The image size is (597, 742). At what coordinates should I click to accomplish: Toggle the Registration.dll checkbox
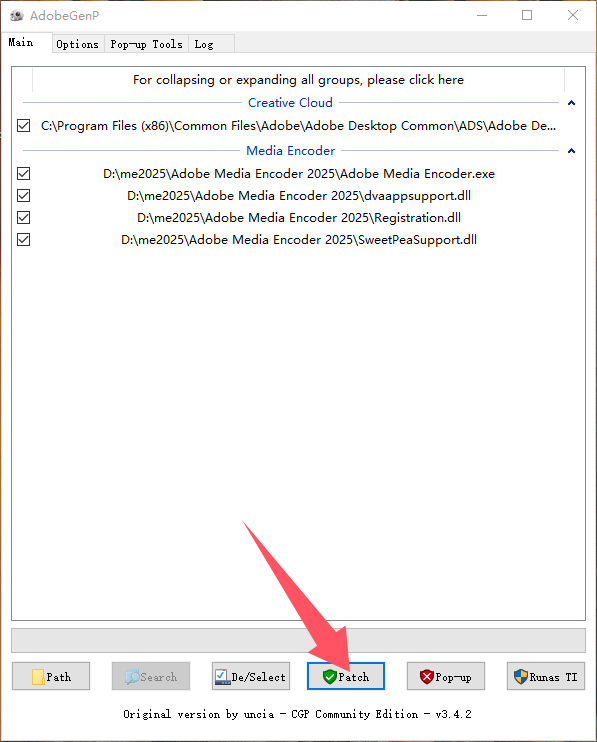tap(23, 217)
